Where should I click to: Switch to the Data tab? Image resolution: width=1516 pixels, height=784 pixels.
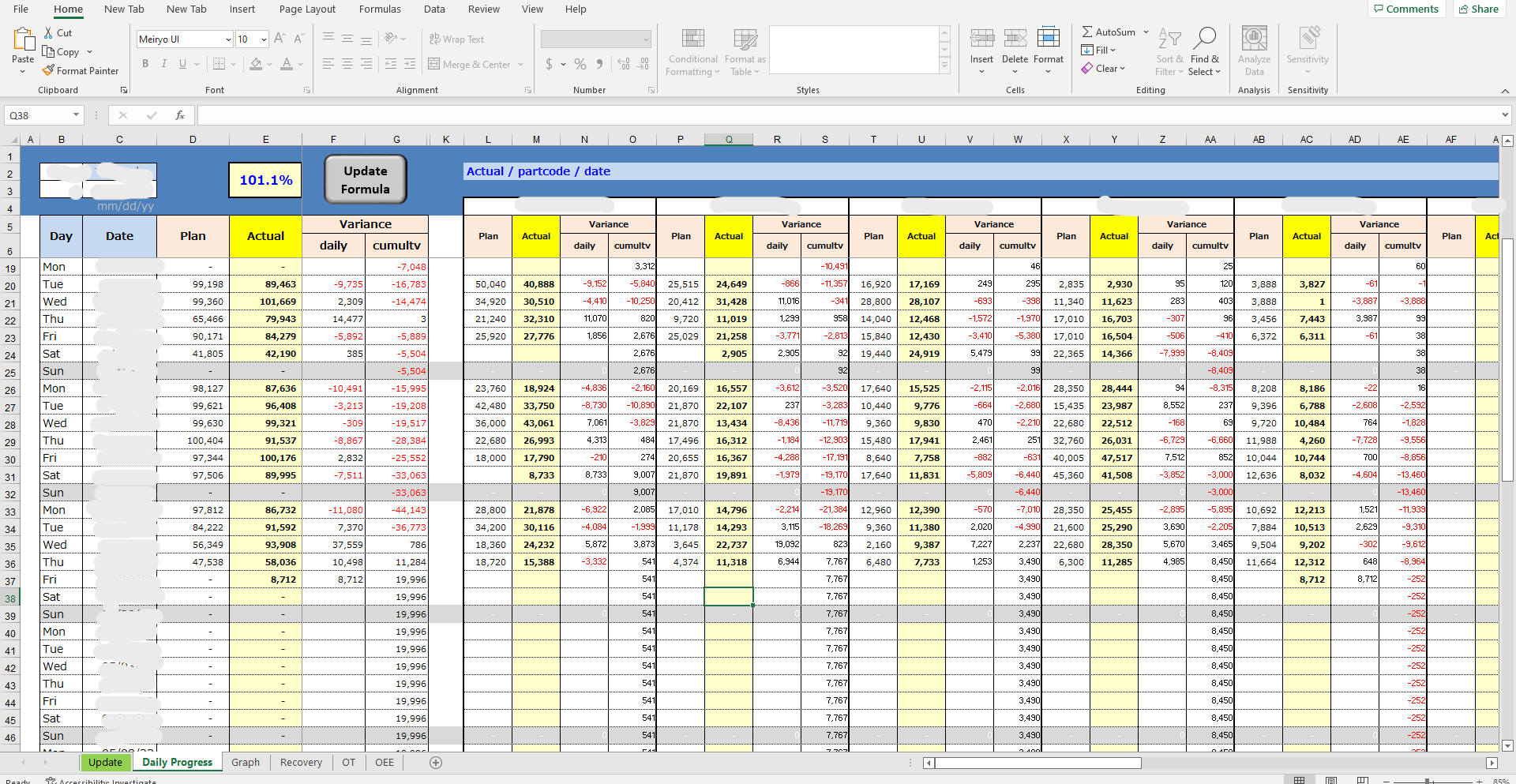coord(434,9)
